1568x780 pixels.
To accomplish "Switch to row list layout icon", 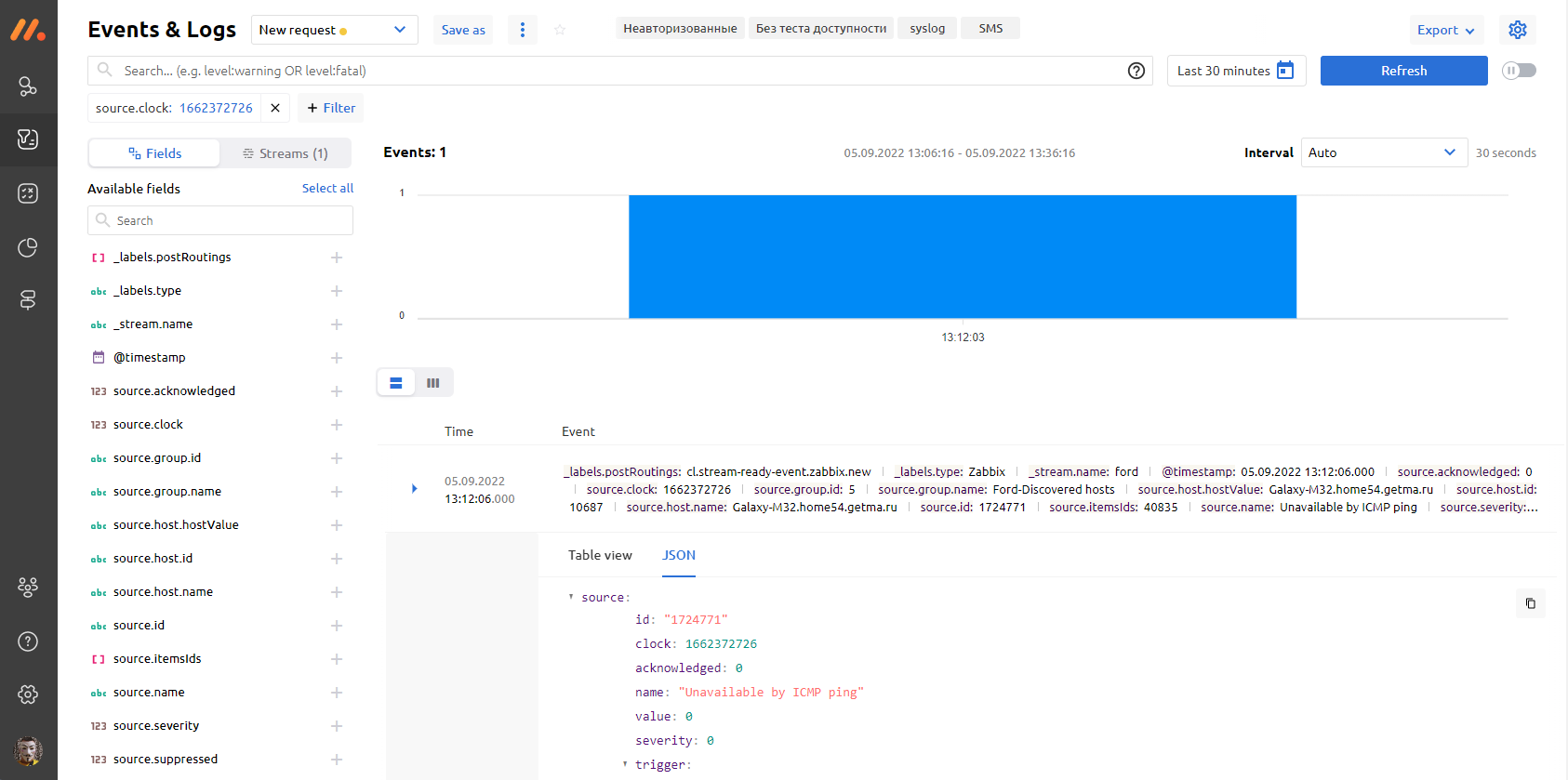I will coord(396,383).
